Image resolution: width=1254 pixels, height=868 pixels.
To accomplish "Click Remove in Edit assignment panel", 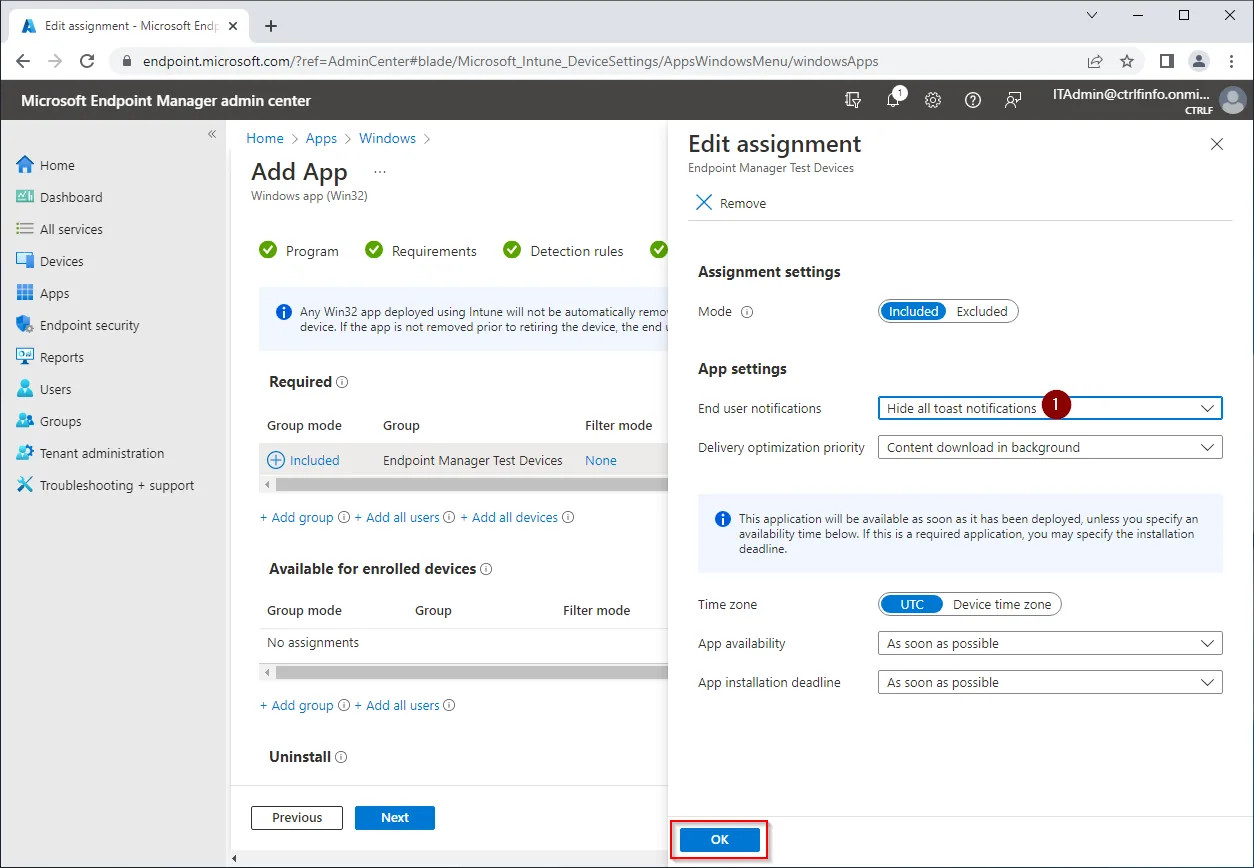I will point(731,203).
